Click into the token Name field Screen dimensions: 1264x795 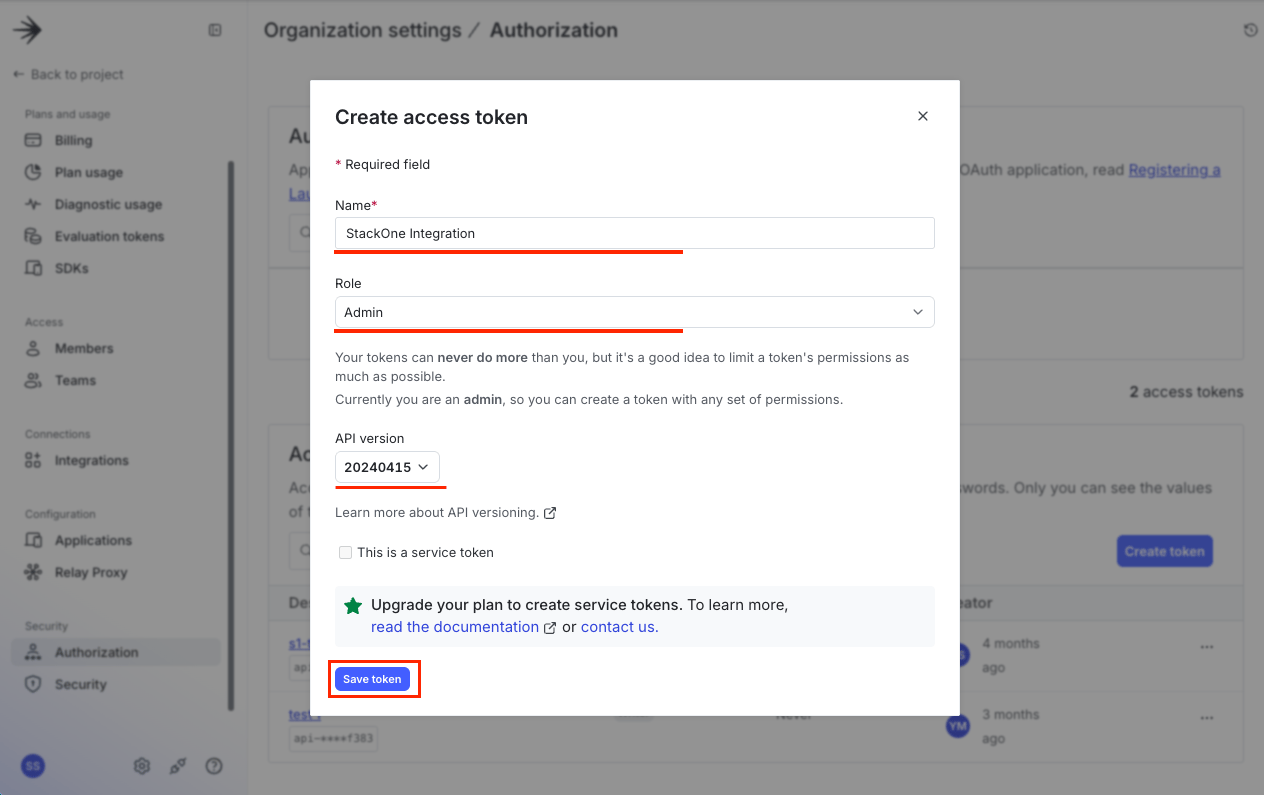point(635,233)
